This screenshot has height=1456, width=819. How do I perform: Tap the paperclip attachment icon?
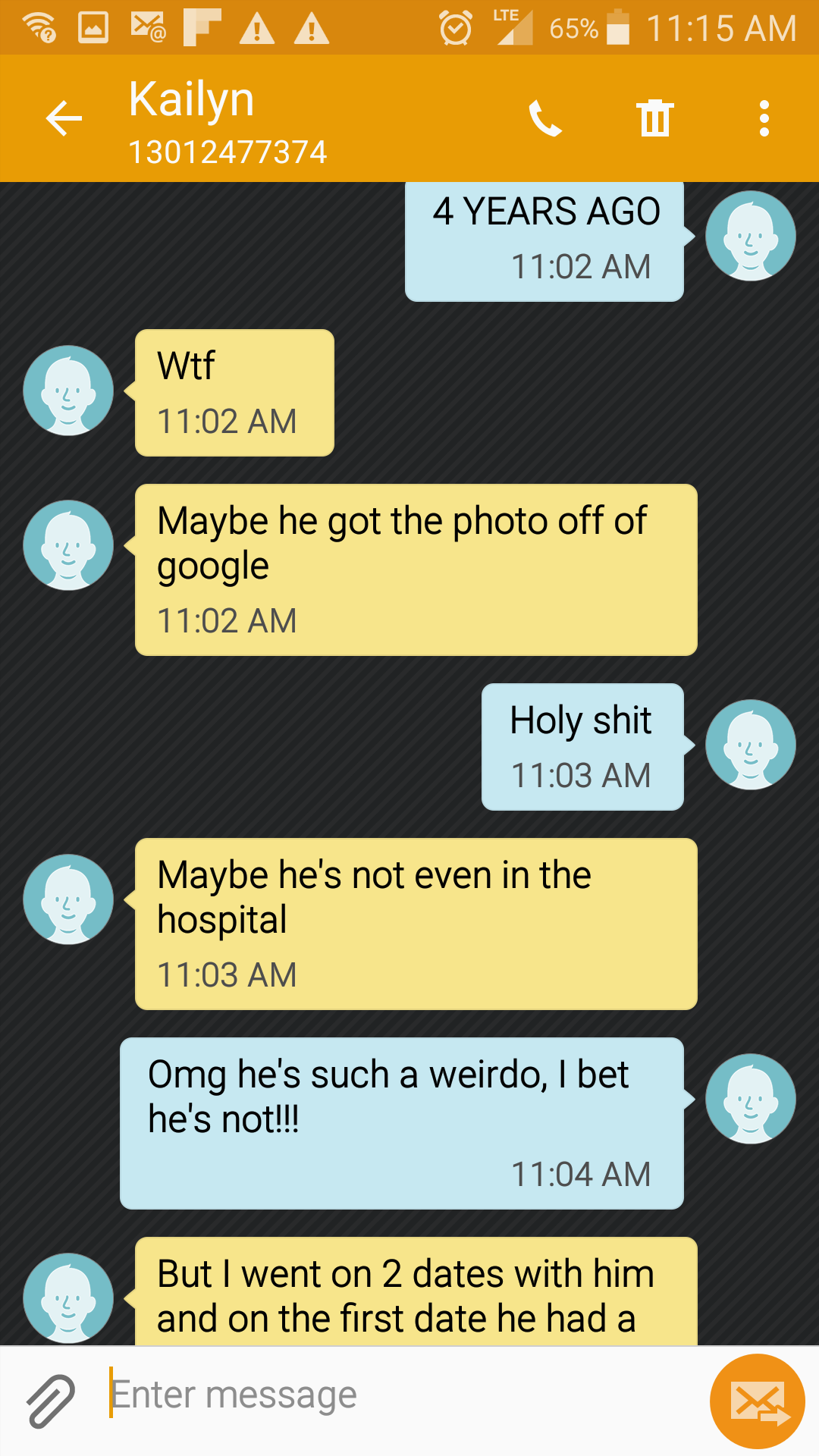(x=51, y=1401)
